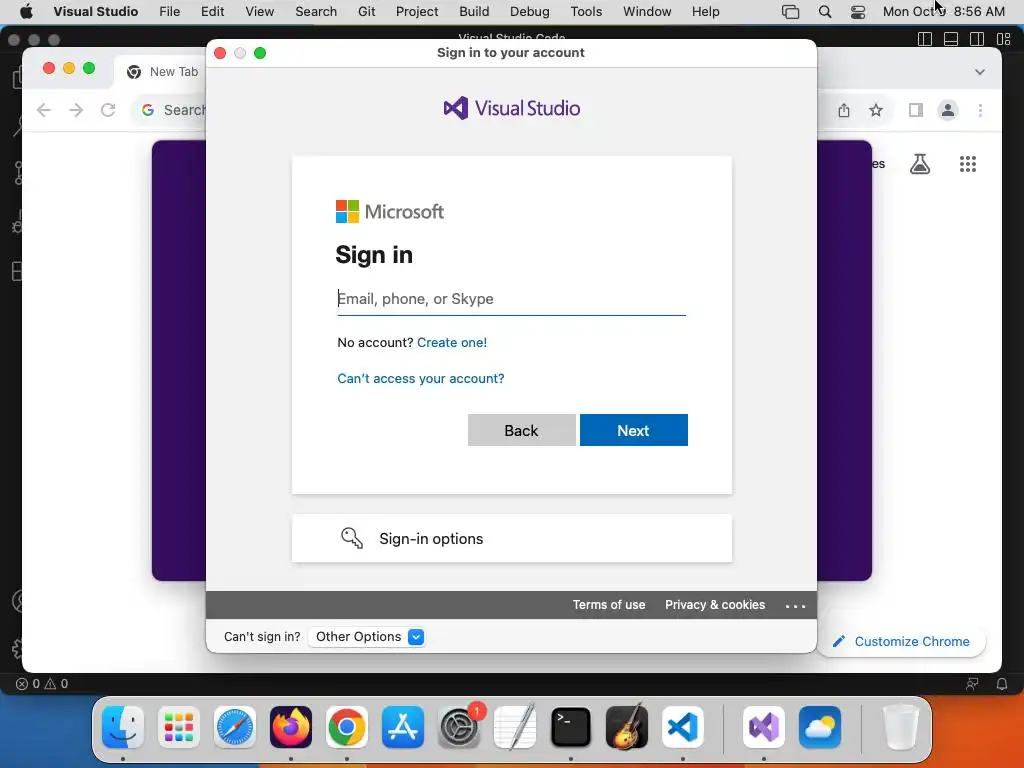The image size is (1024, 768).
Task: Open the Edit menu
Action: point(212,11)
